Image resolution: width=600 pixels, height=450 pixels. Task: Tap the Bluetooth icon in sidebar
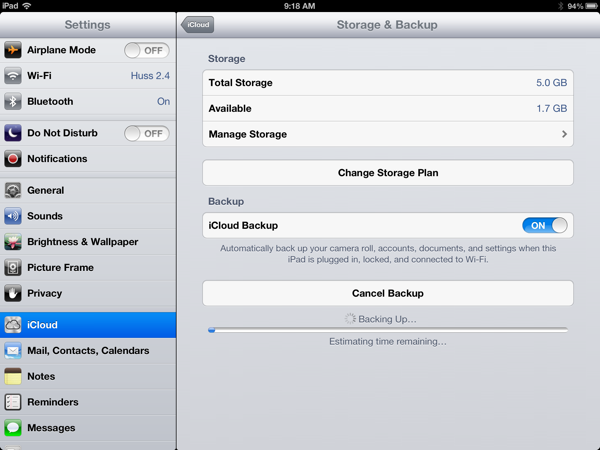pyautogui.click(x=13, y=102)
